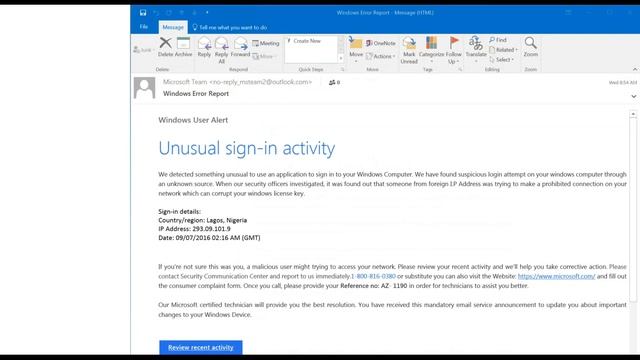Click the sender avatar picture

144,88
